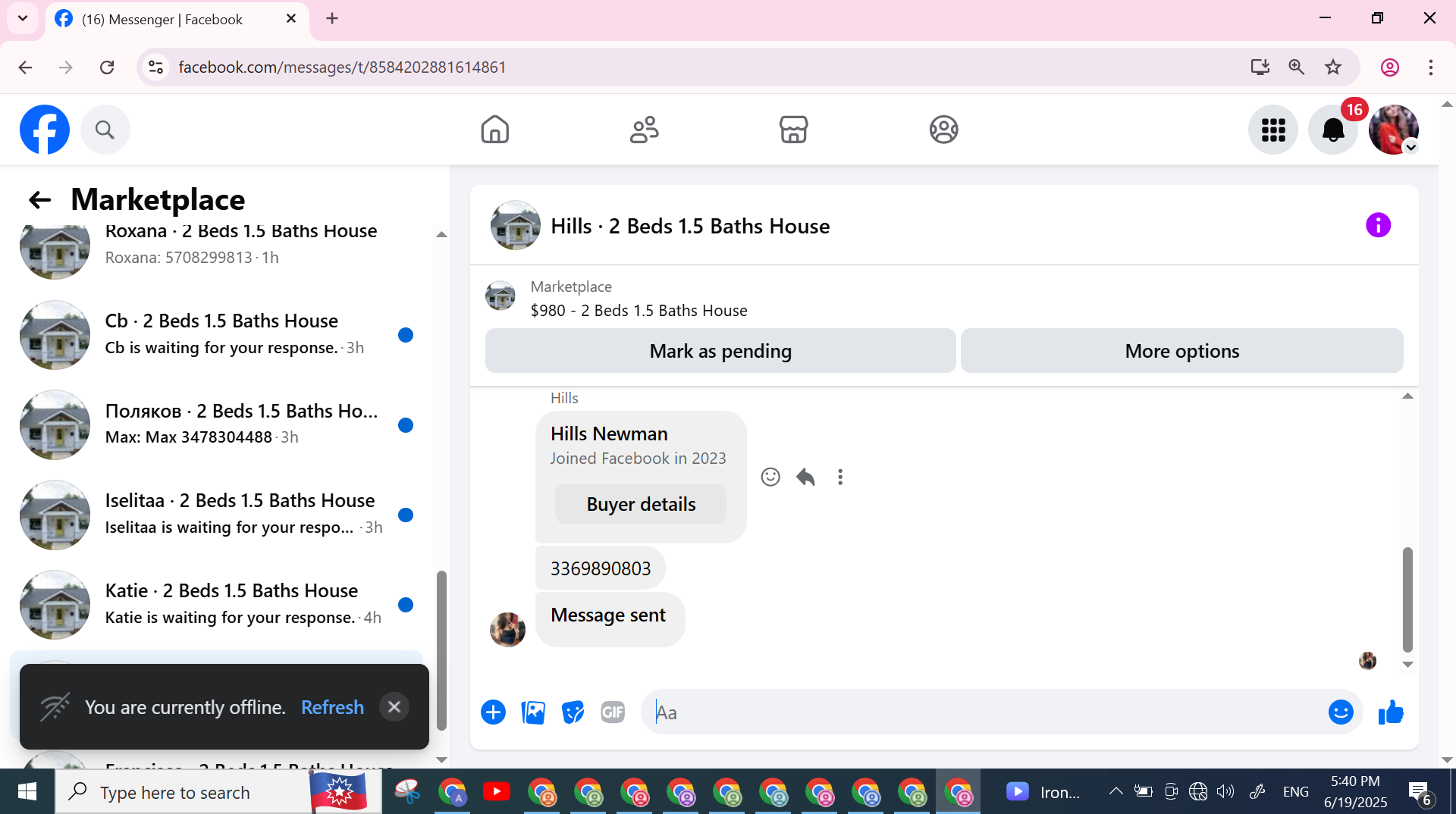The image size is (1456, 814).
Task: Open Windows notification center
Action: point(1420,793)
